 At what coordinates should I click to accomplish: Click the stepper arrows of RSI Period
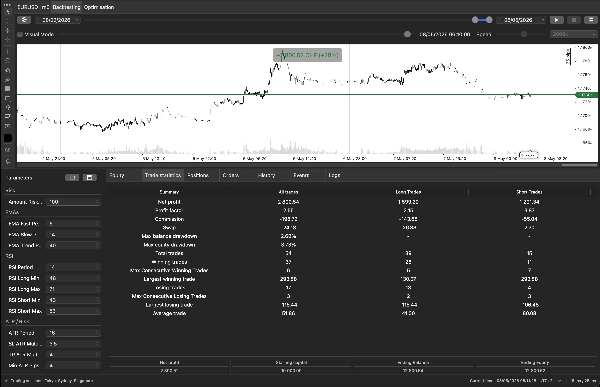coord(98,267)
